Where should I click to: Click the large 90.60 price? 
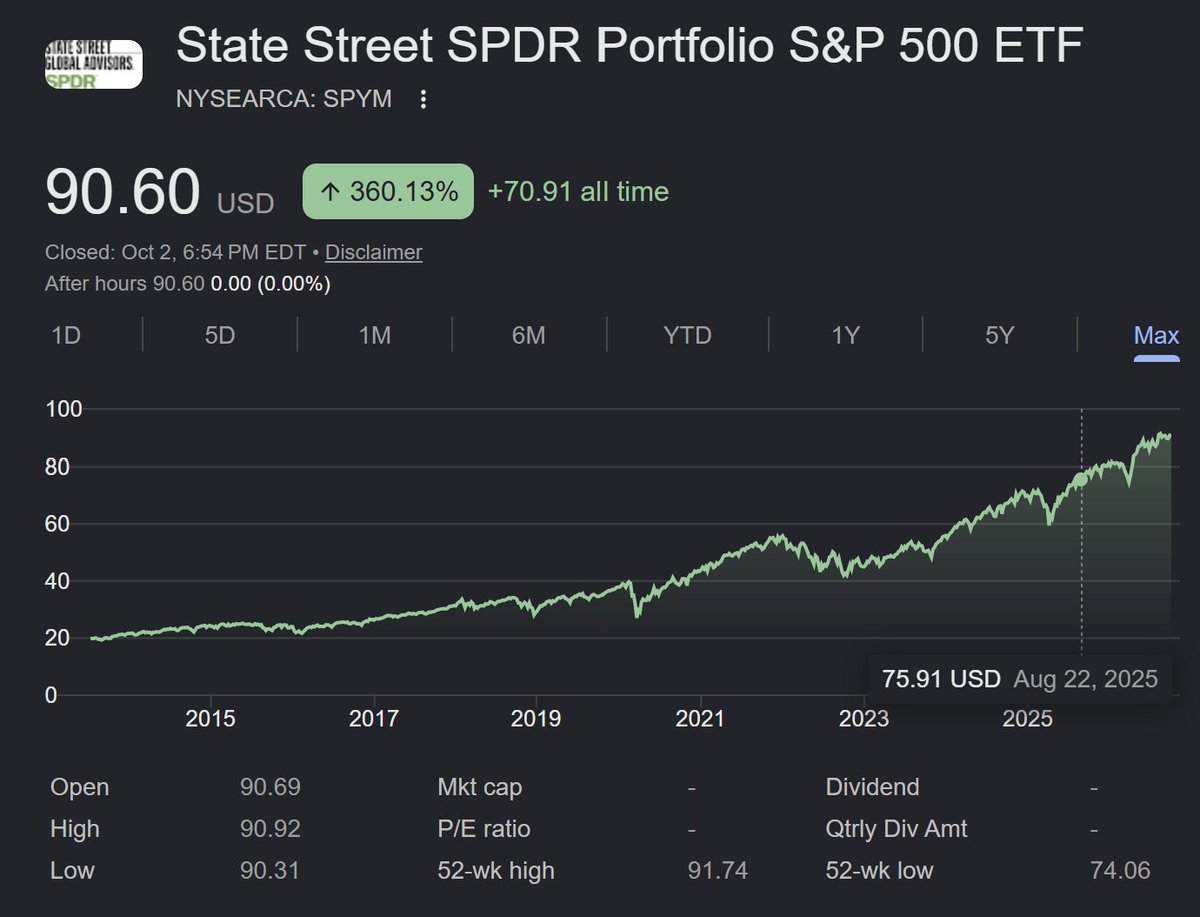click(x=123, y=193)
